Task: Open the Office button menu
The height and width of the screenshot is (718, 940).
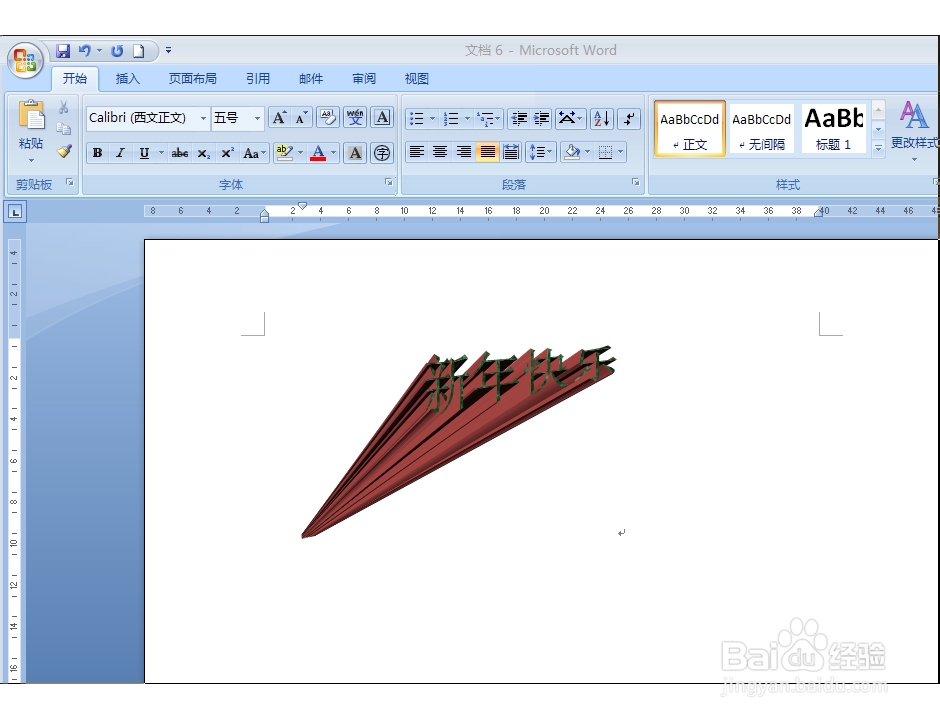Action: (25, 61)
